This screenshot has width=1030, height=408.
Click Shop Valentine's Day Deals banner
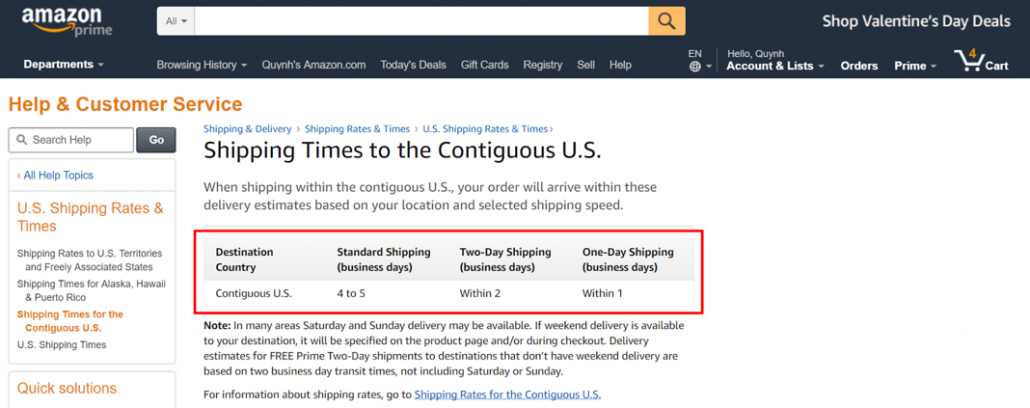(916, 21)
